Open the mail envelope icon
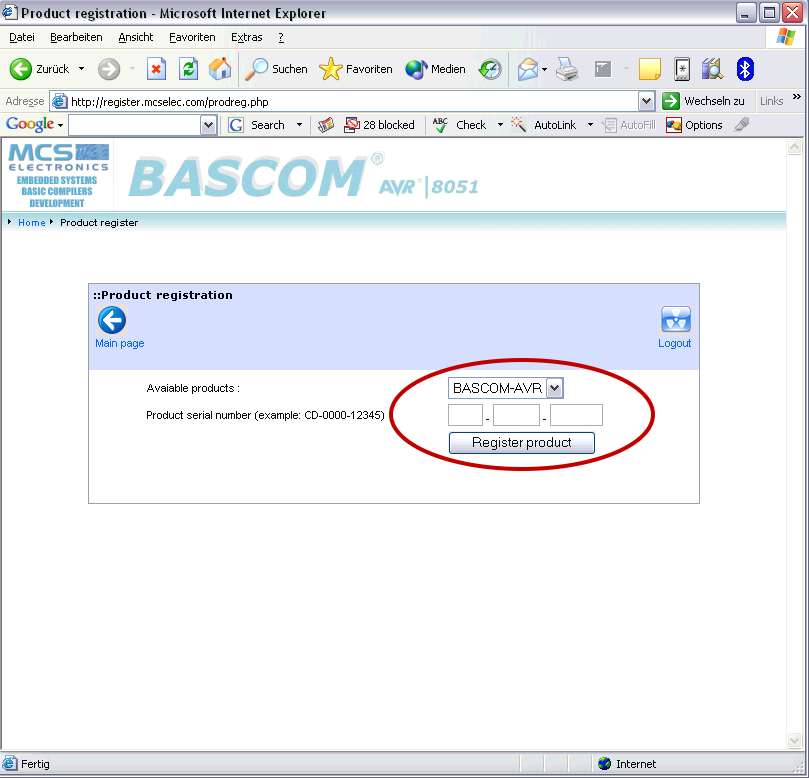 (528, 69)
